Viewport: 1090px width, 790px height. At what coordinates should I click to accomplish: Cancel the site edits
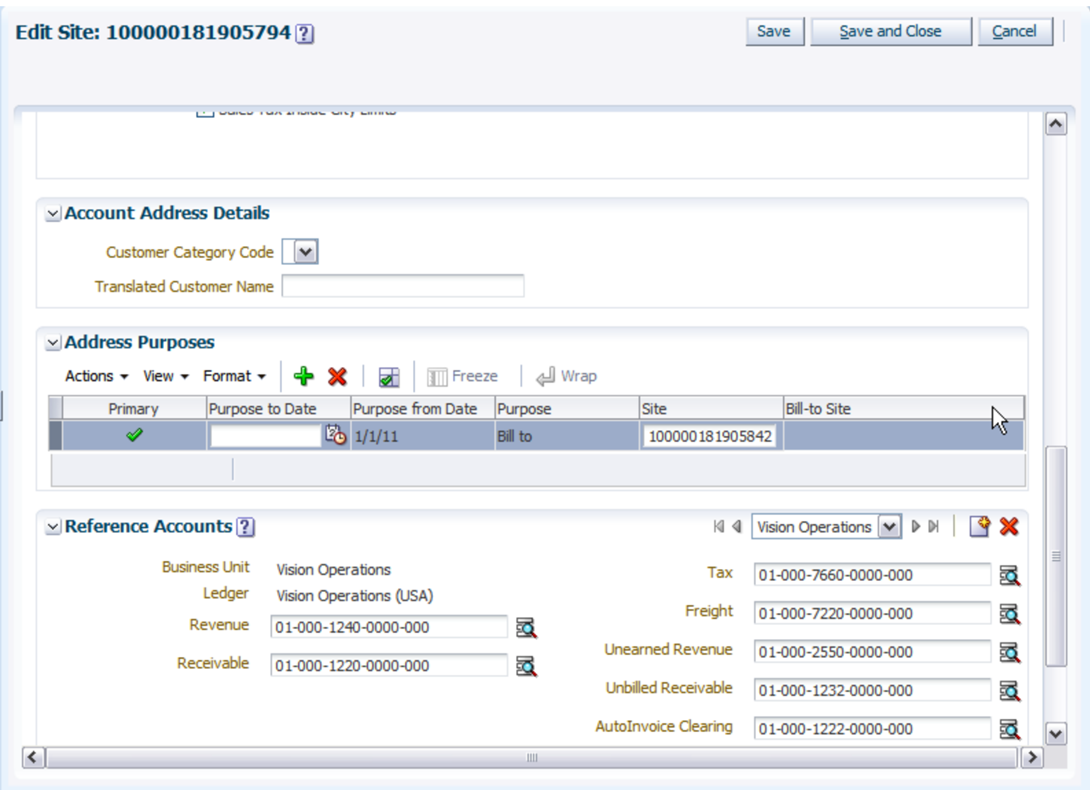coord(1014,31)
